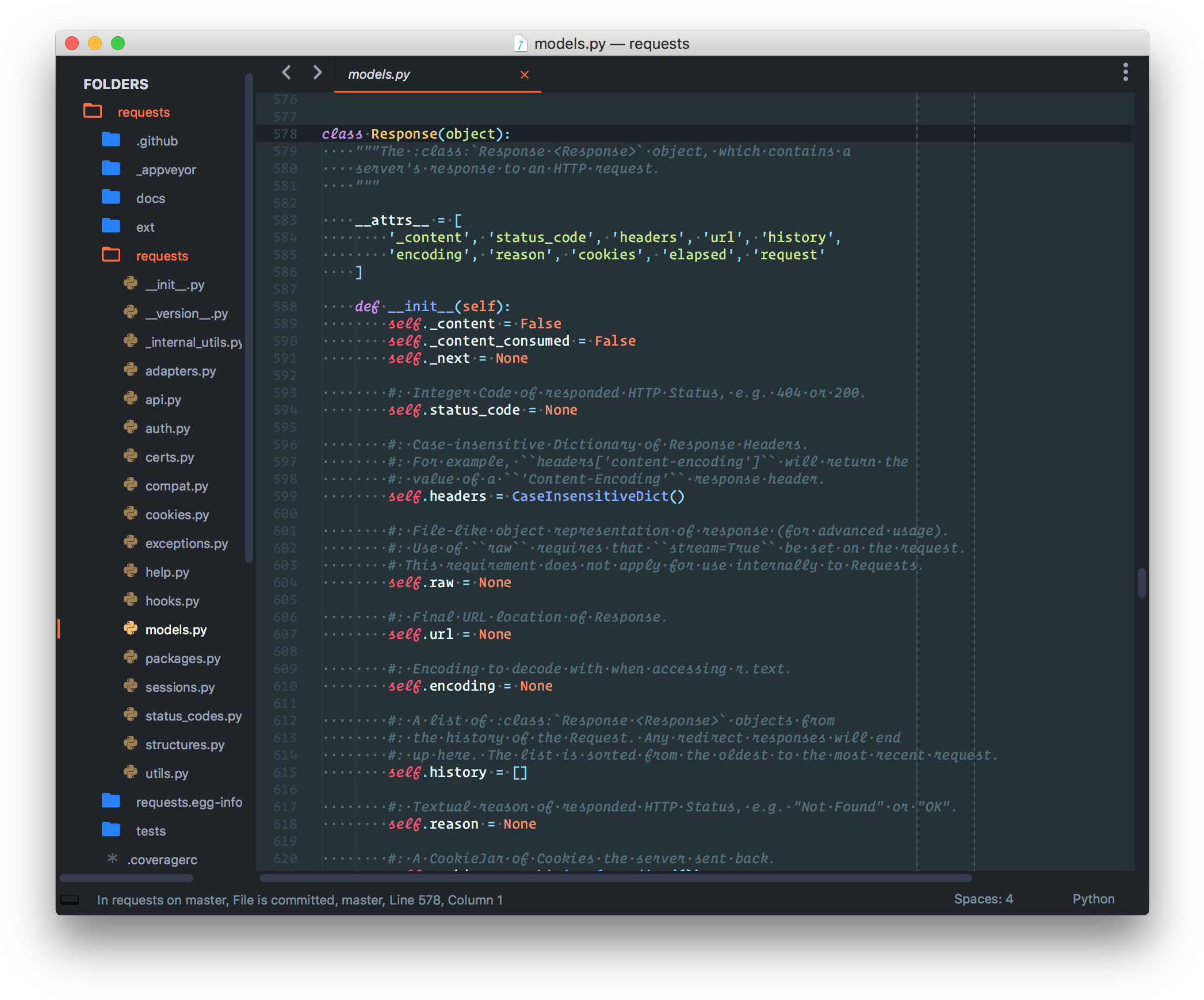Expand the tests folder

[x=151, y=831]
